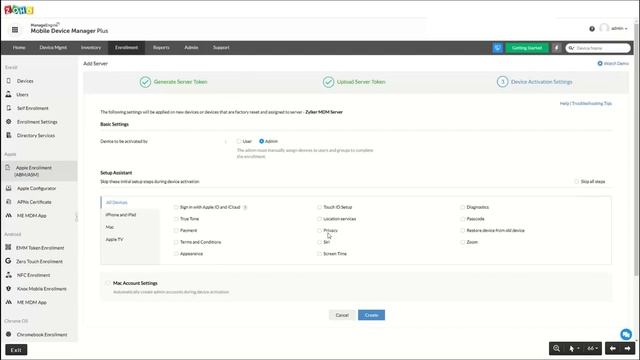The image size is (640, 360).
Task: Collapse the sidebar using the edge handle
Action: click(76, 218)
